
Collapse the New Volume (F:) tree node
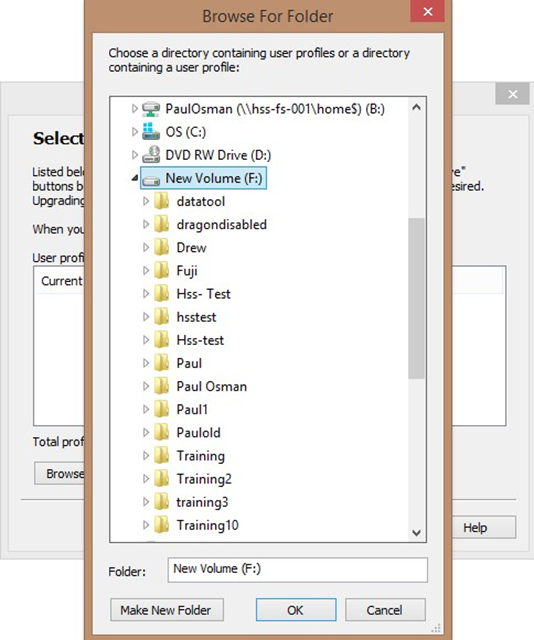134,178
